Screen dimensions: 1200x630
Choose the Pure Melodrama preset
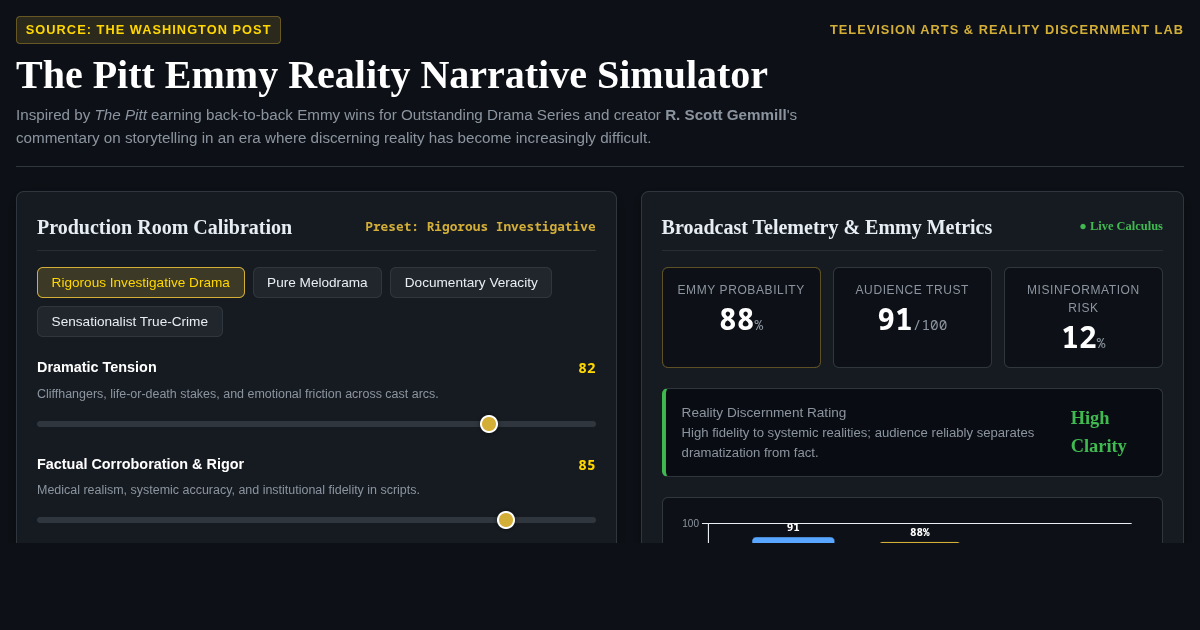(x=317, y=282)
